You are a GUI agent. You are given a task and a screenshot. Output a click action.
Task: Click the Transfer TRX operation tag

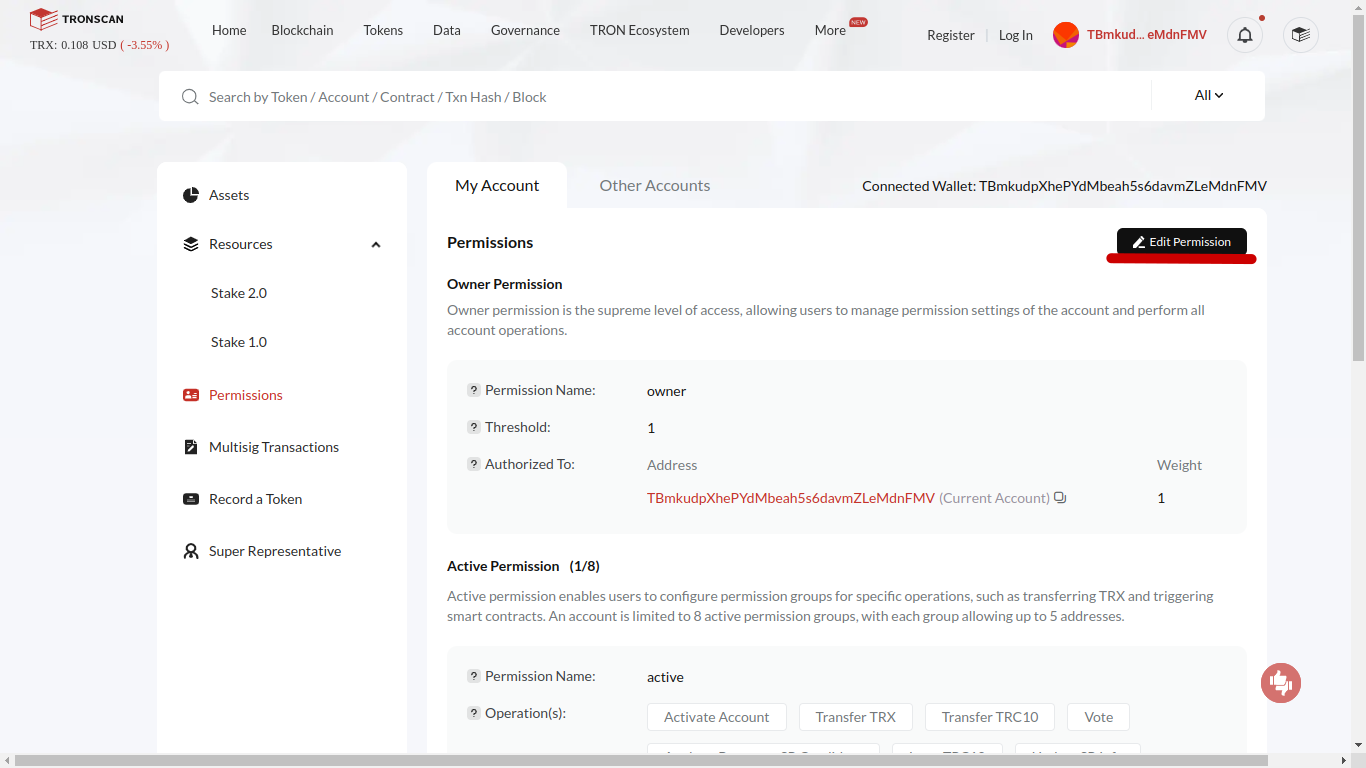click(x=855, y=717)
